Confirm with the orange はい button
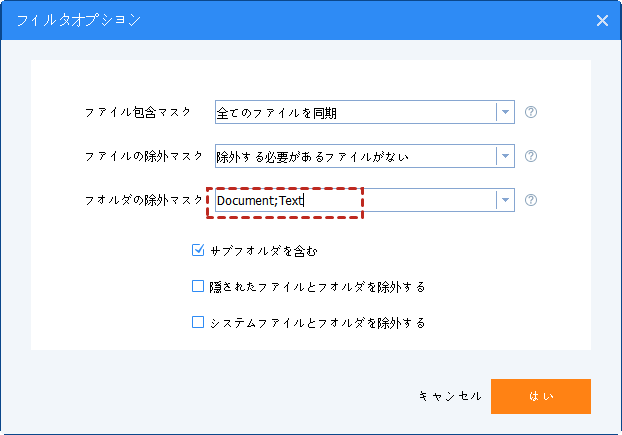622x435 pixels. pyautogui.click(x=540, y=396)
